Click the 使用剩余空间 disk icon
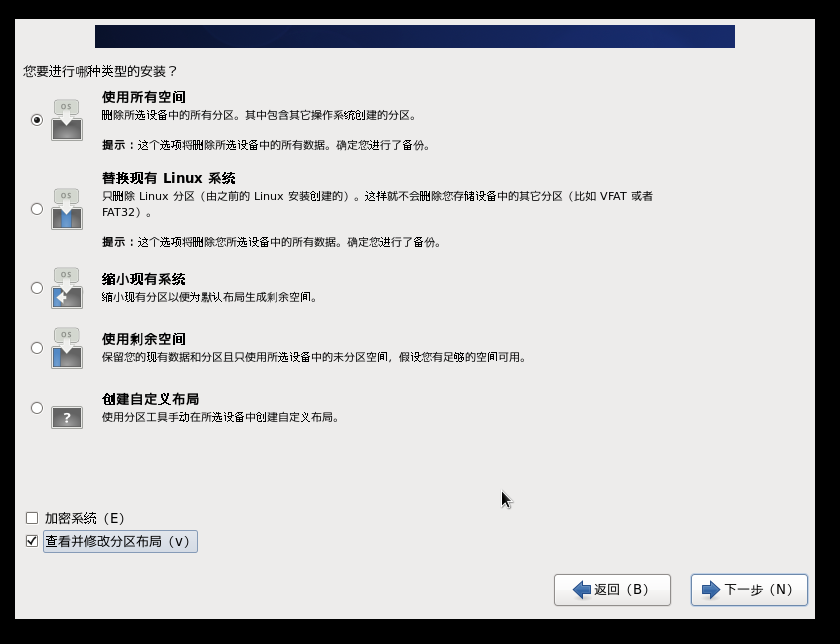 click(x=67, y=348)
